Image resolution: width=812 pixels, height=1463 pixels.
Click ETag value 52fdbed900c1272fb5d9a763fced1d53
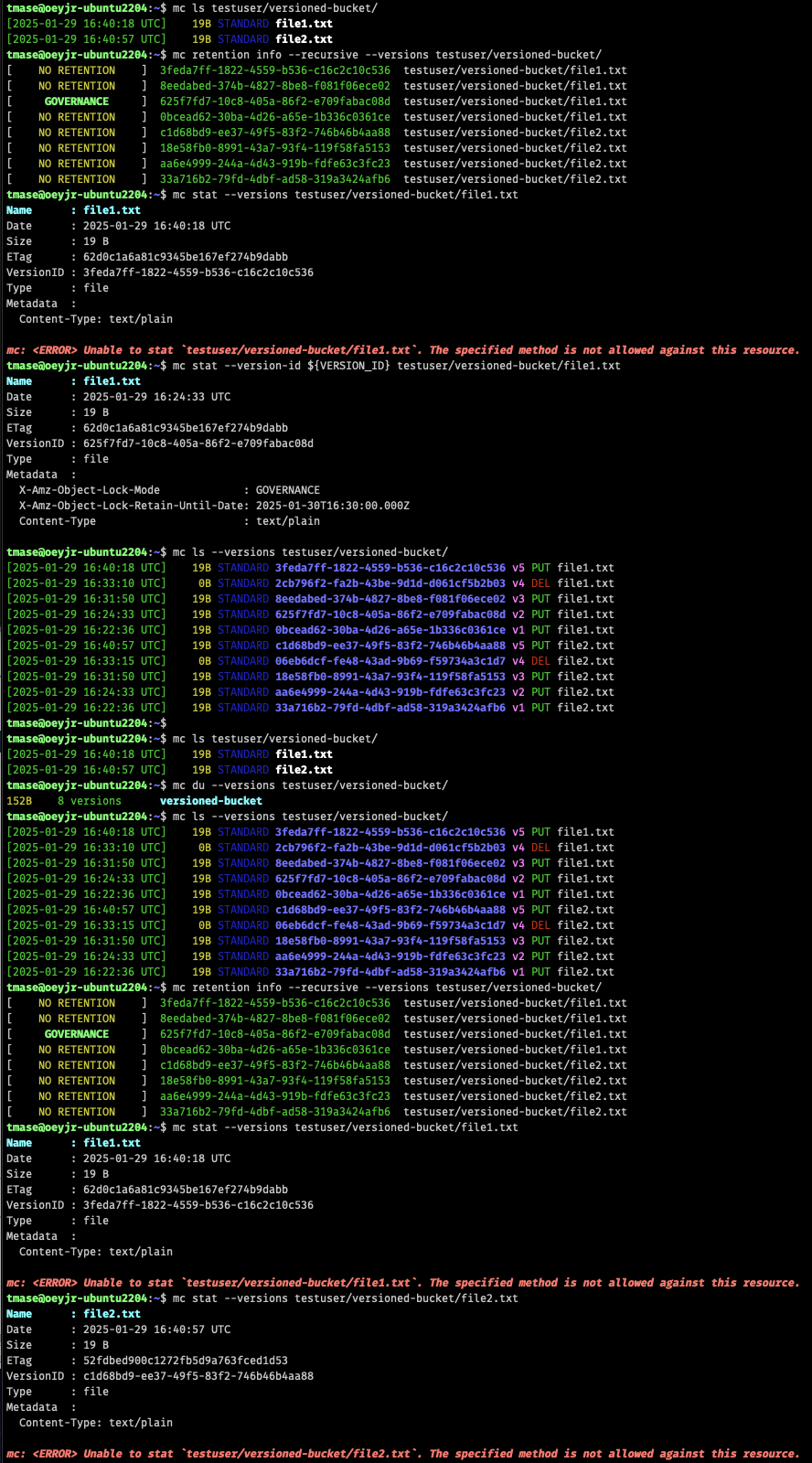(186, 1361)
